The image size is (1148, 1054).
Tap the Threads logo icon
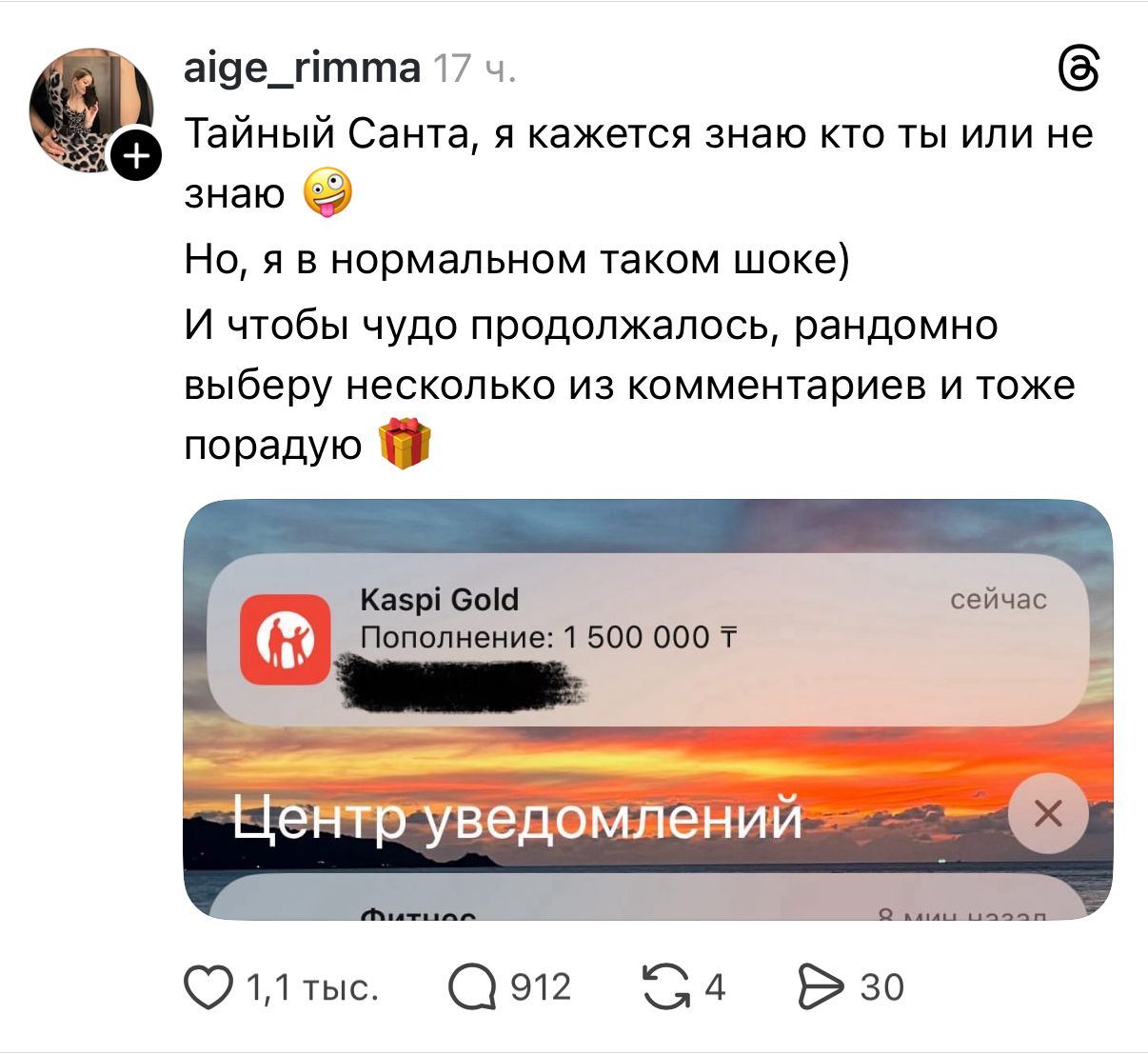pyautogui.click(x=1079, y=70)
